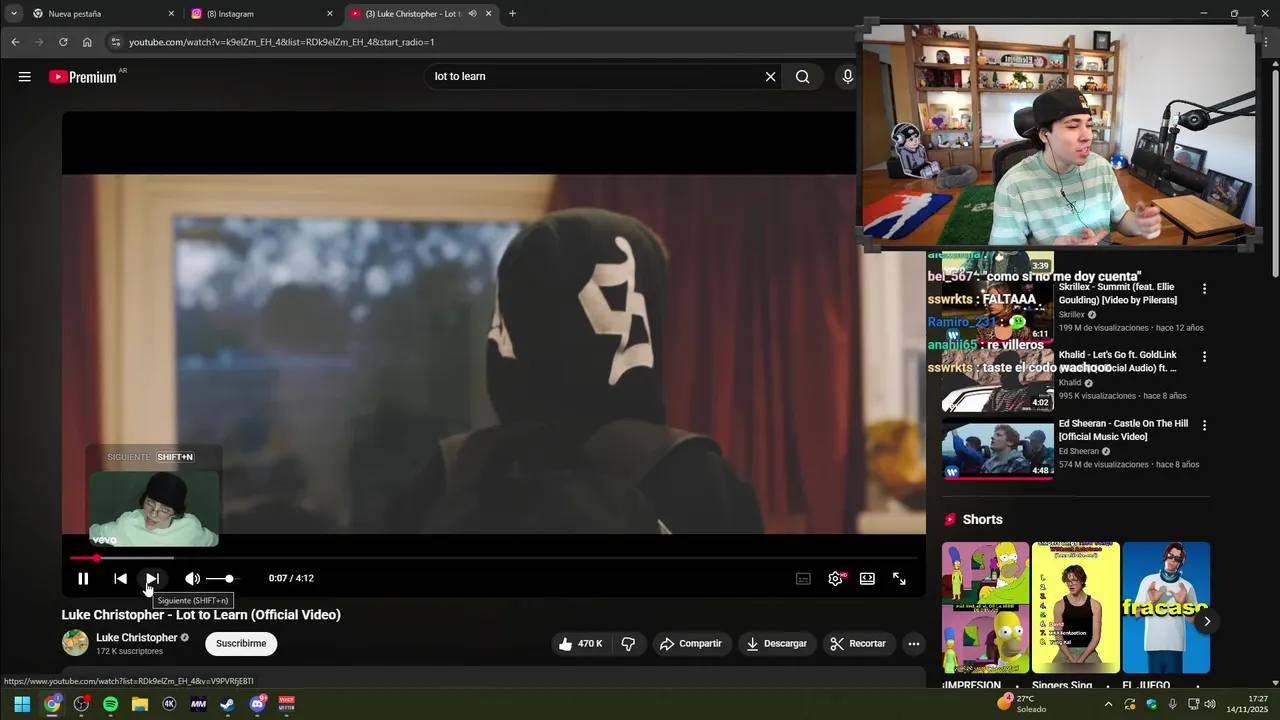This screenshot has width=1280, height=720.
Task: Open the tab search dropdown
Action: point(13,14)
